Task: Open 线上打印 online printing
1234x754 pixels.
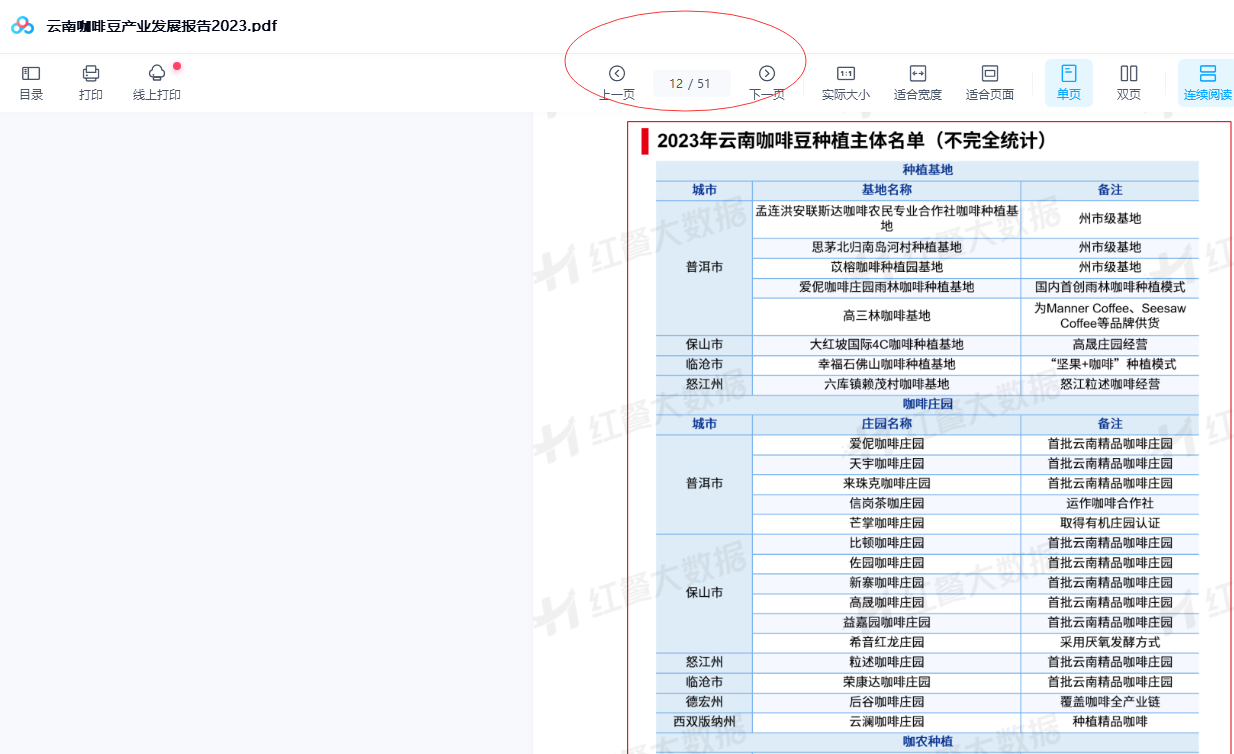Action: point(157,82)
